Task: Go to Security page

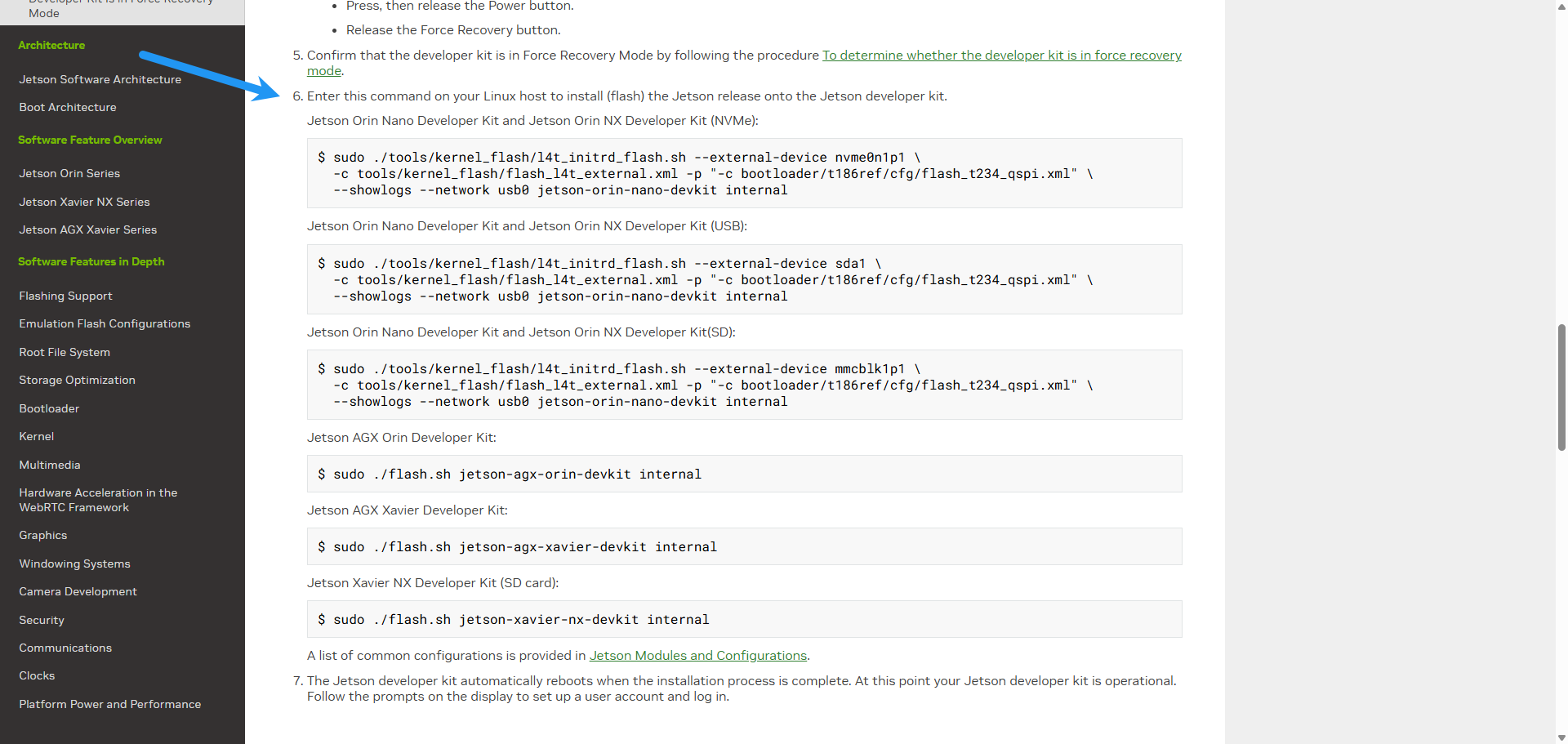Action: point(42,620)
